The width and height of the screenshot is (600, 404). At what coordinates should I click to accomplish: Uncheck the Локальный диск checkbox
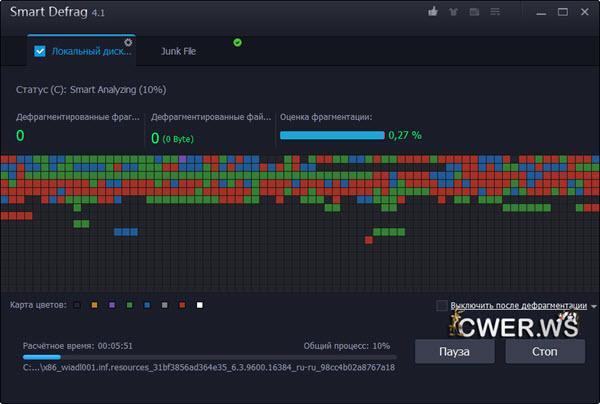[40, 51]
